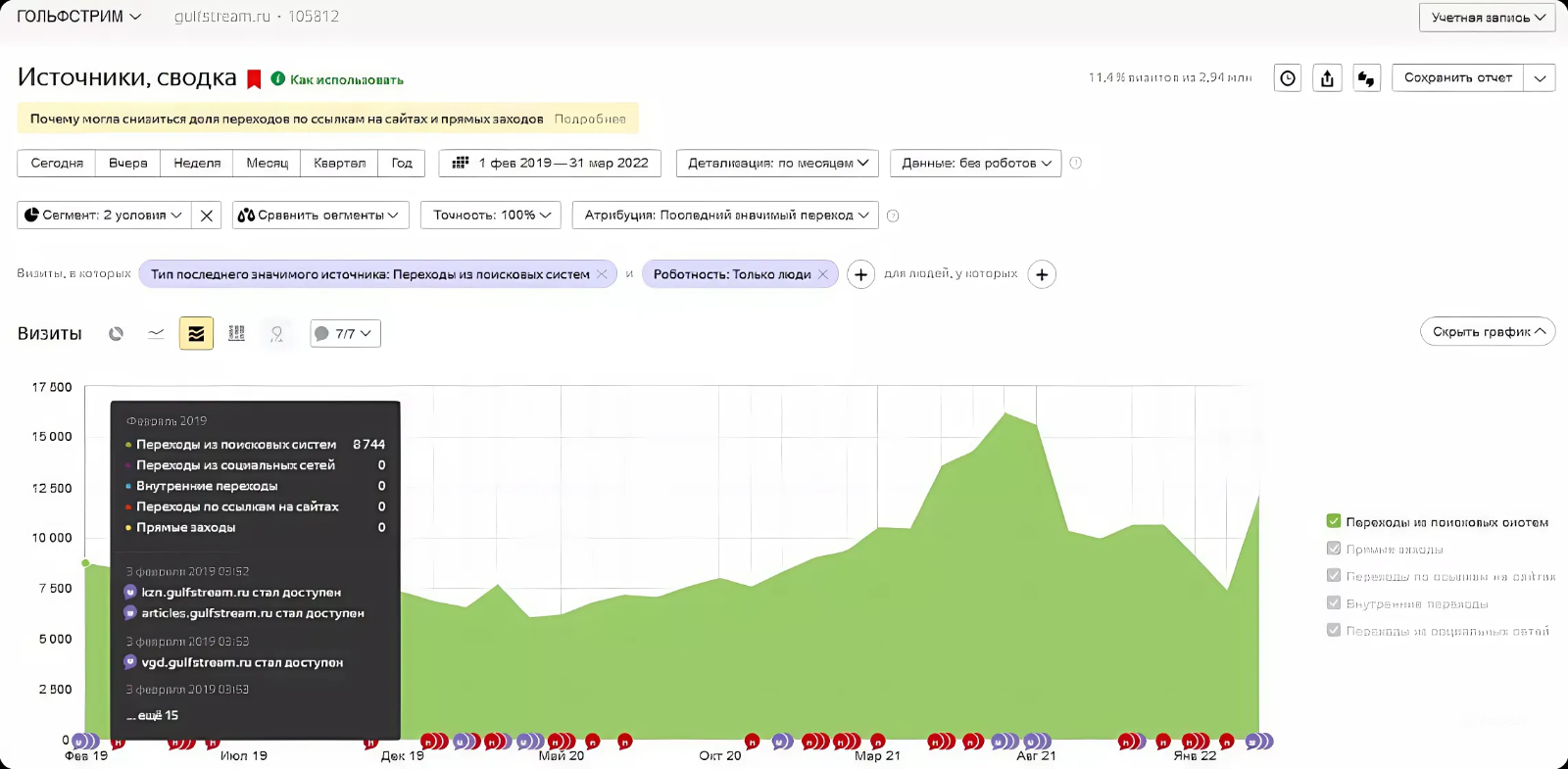Toggle Внутренние переходы legend checkbox
The width and height of the screenshot is (1568, 769).
pos(1334,603)
